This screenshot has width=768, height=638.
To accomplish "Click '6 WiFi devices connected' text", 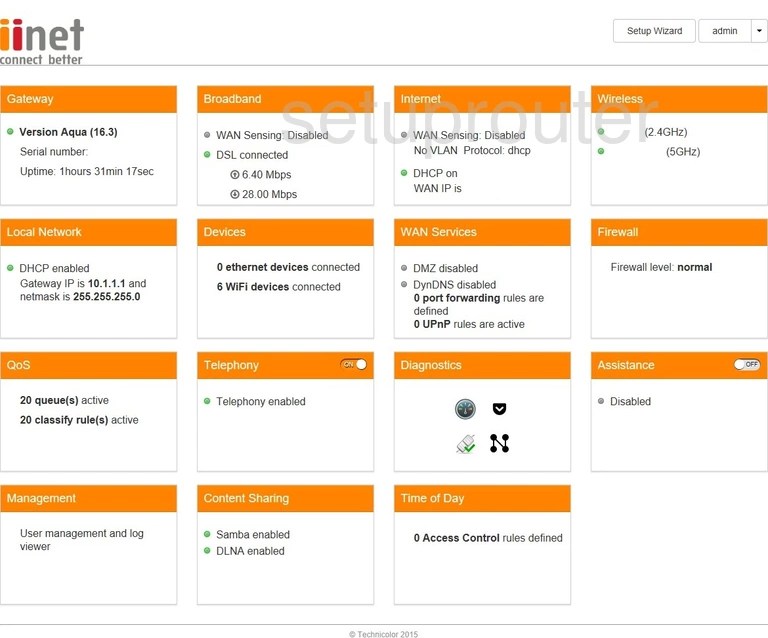I will [279, 287].
